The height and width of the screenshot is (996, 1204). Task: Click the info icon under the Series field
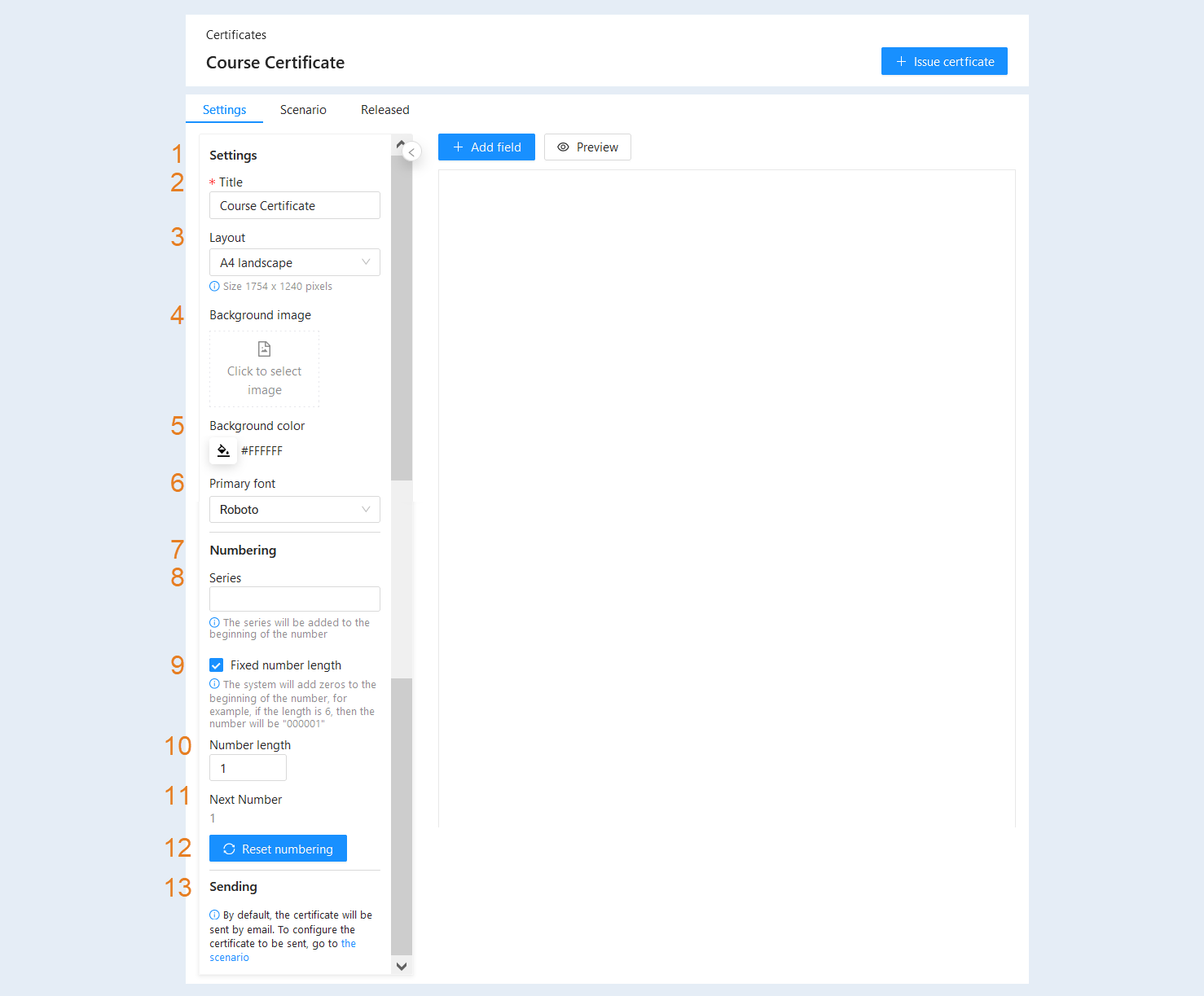[214, 622]
